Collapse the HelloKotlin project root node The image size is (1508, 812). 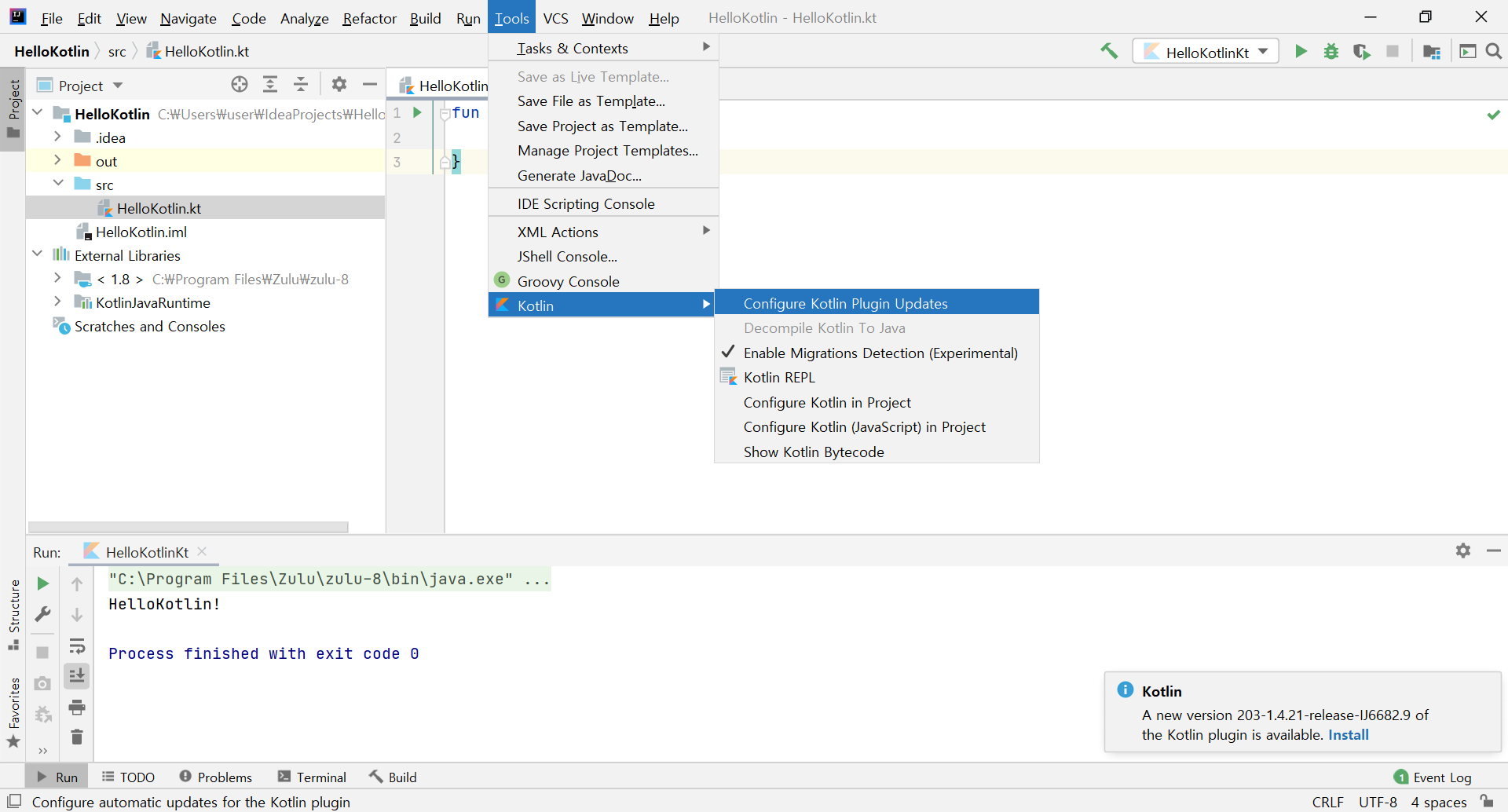[38, 113]
